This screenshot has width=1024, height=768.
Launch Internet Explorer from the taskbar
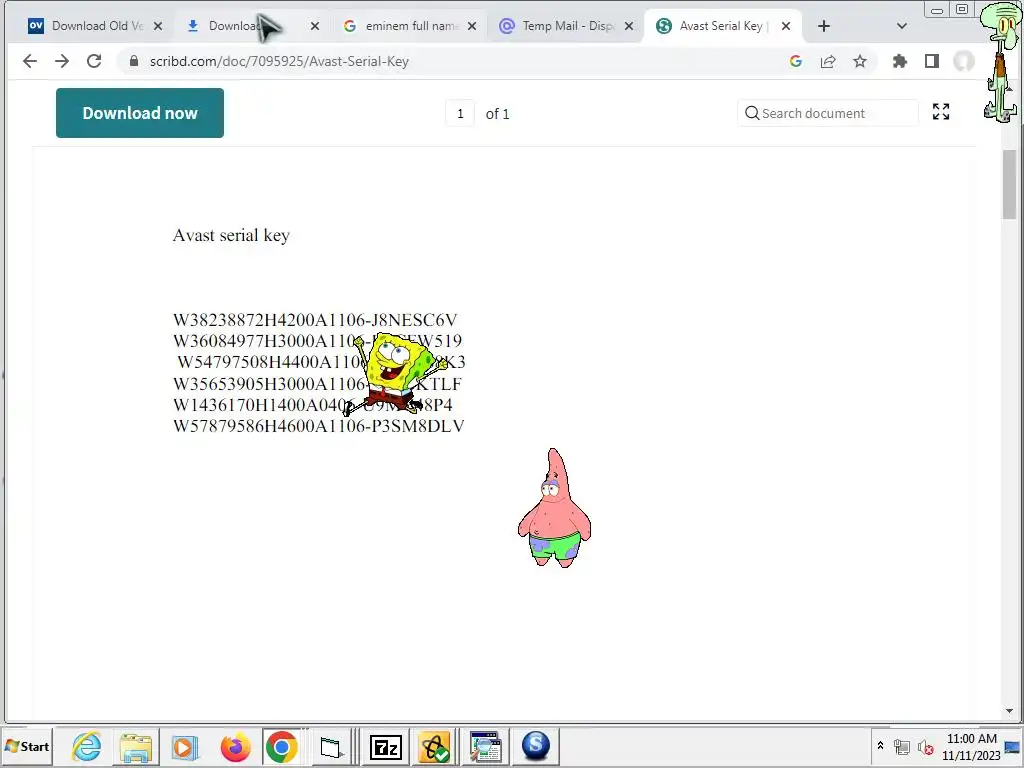[x=87, y=746]
